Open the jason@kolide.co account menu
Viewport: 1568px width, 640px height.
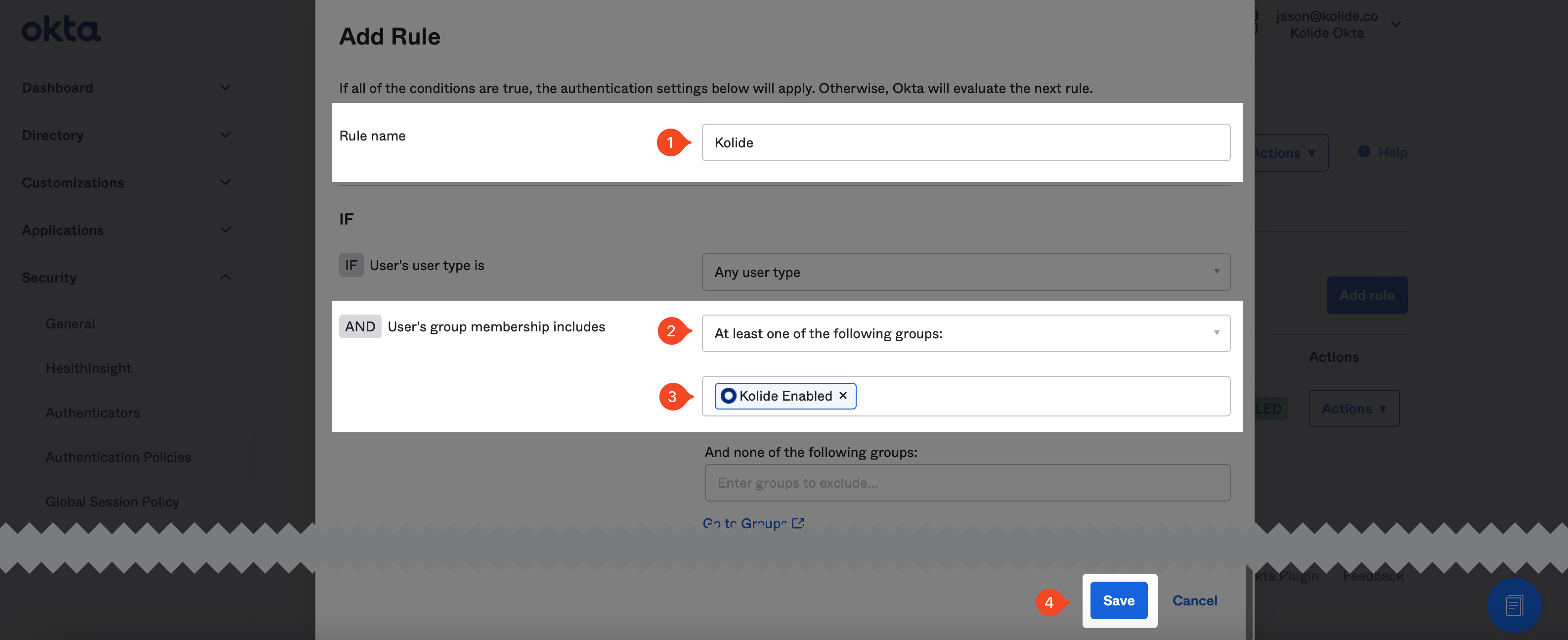point(1338,24)
